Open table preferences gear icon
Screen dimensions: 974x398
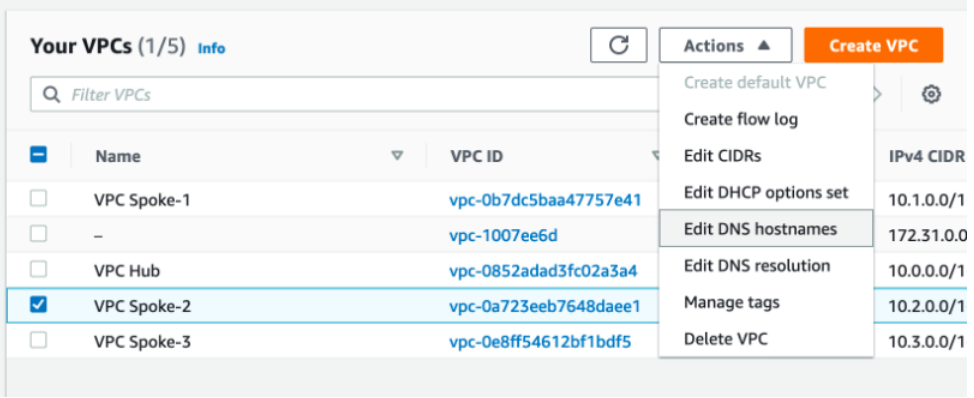pos(931,94)
